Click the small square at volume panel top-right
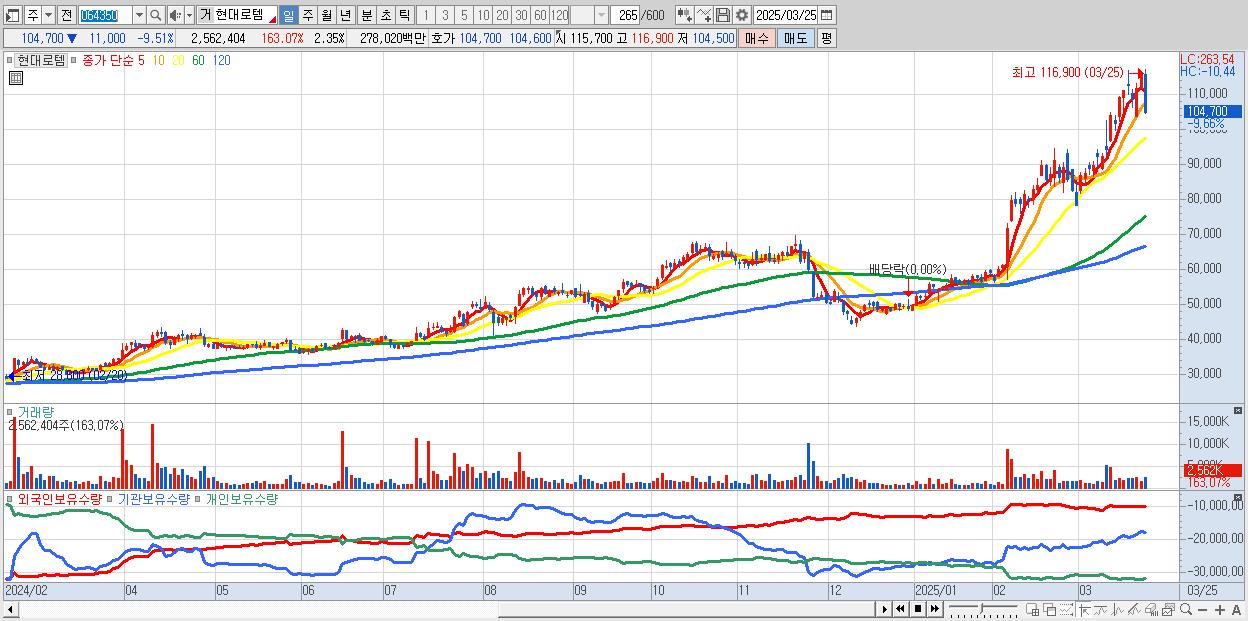Screen dimensions: 1248x621 click(1239, 411)
